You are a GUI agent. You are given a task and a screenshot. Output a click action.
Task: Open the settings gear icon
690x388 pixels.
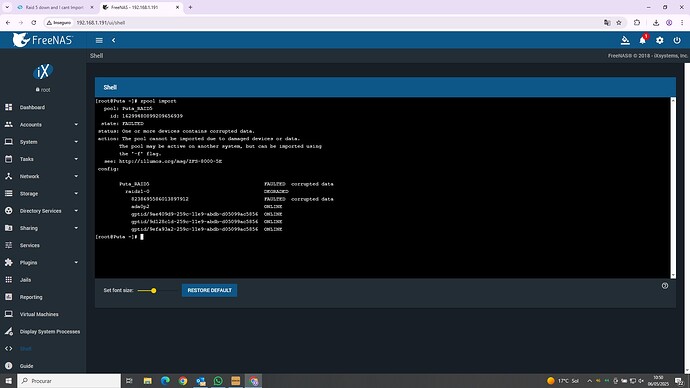tap(660, 40)
